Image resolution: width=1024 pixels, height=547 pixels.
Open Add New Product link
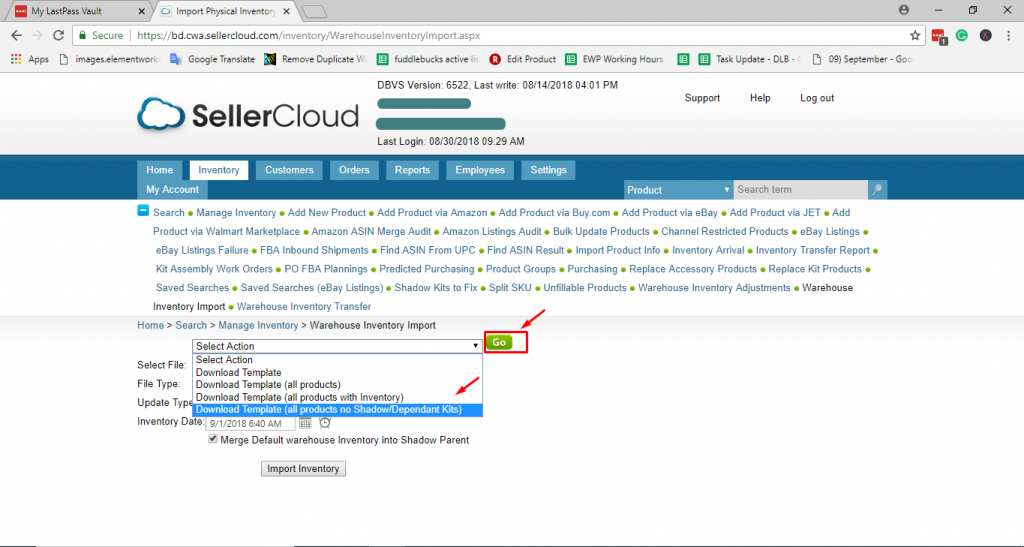327,213
